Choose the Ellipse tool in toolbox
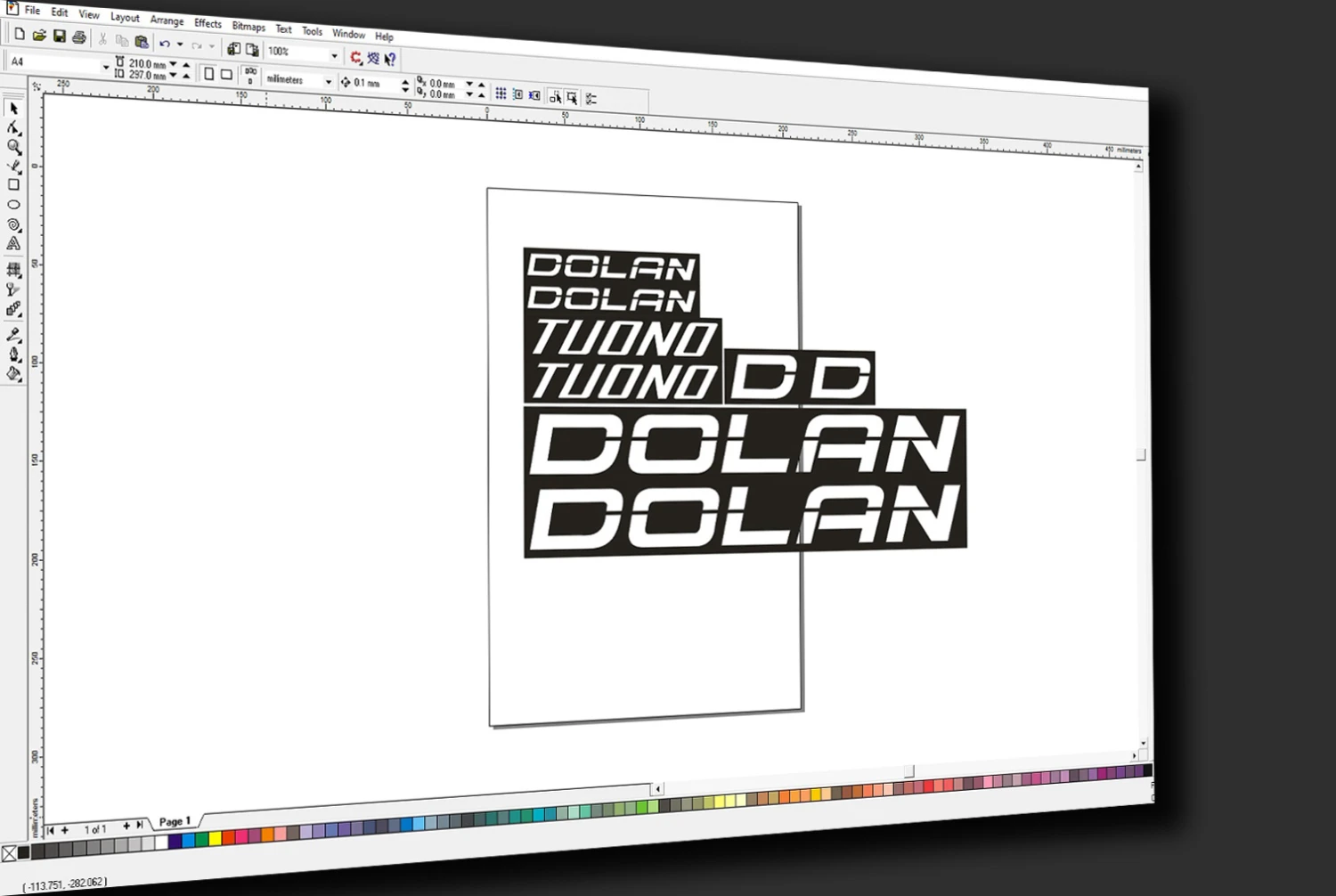 click(x=13, y=205)
